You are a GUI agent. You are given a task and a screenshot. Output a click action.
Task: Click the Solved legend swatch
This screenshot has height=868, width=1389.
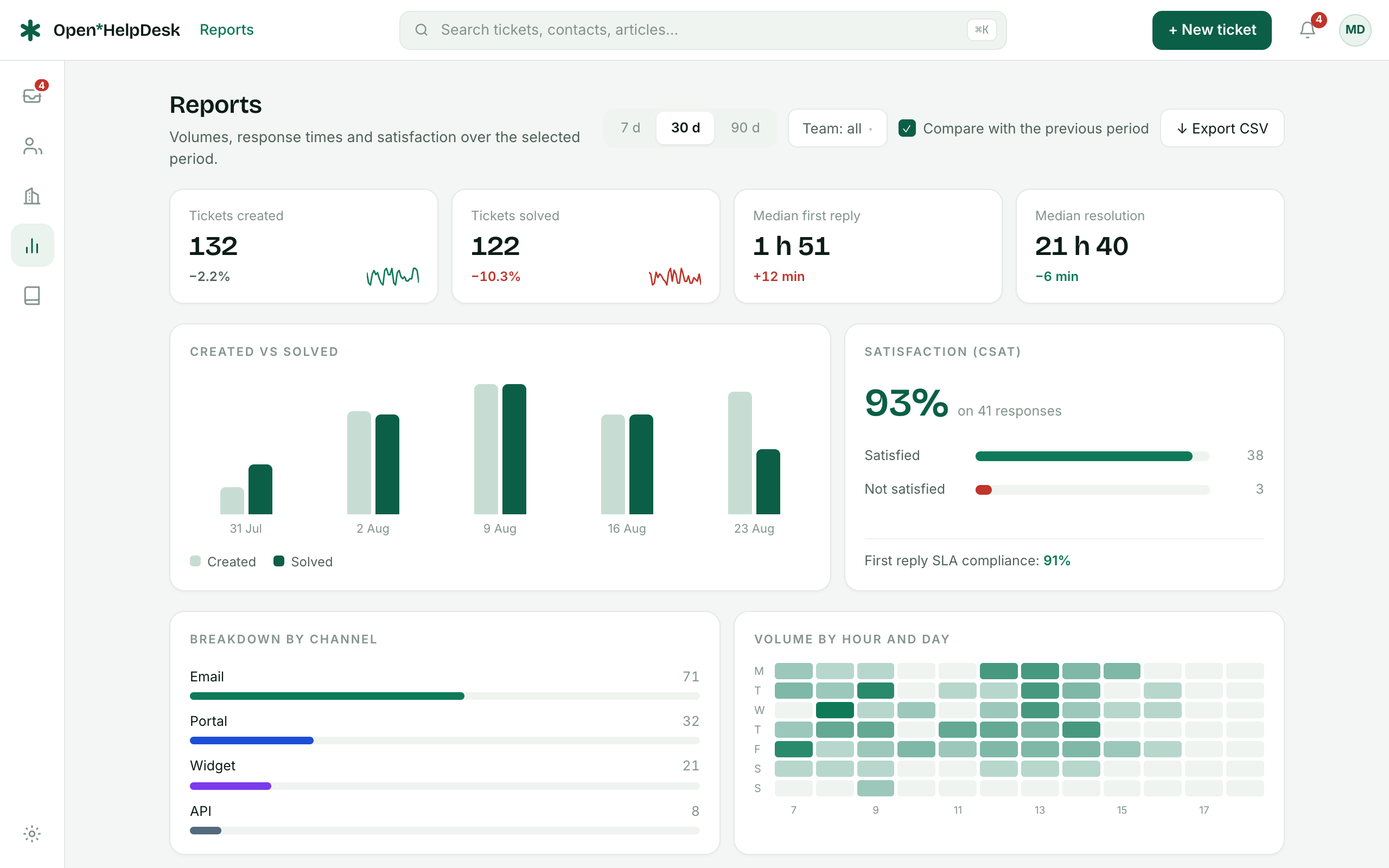coord(279,561)
